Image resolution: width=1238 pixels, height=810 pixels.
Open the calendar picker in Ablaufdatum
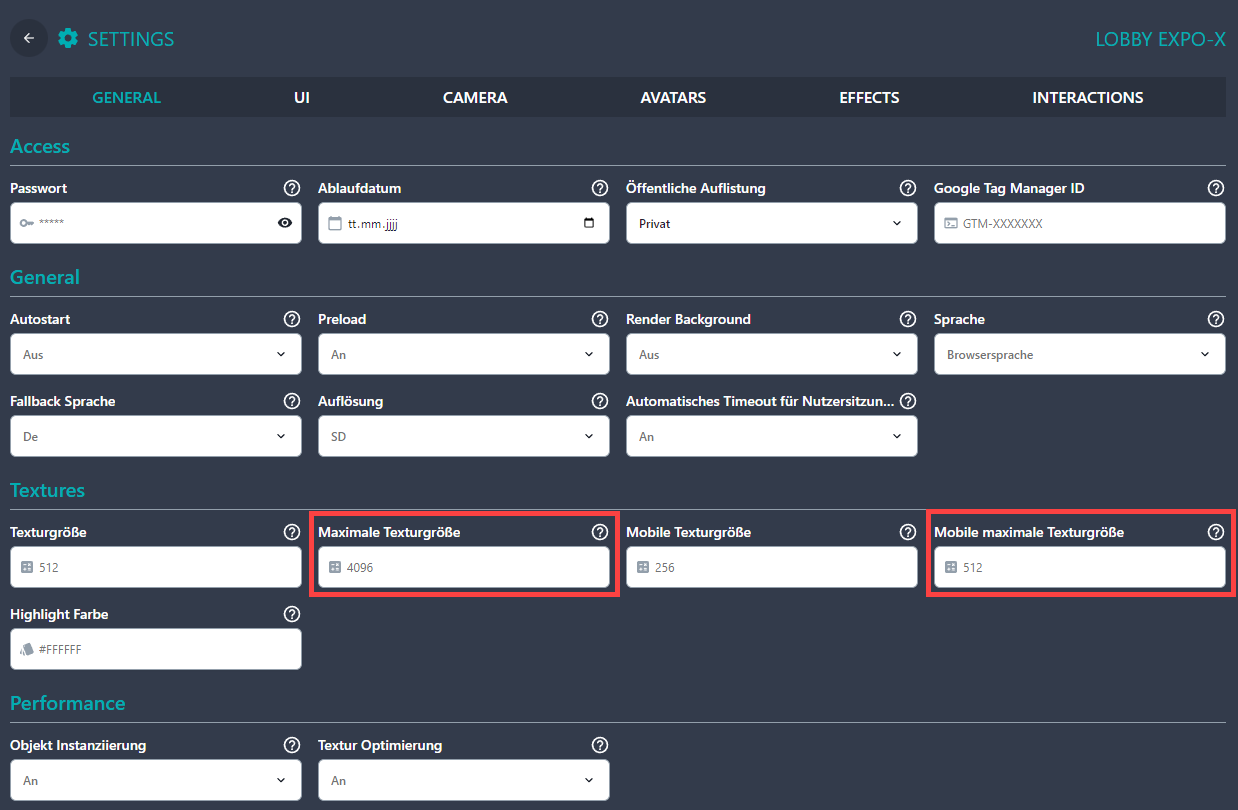pyautogui.click(x=589, y=223)
